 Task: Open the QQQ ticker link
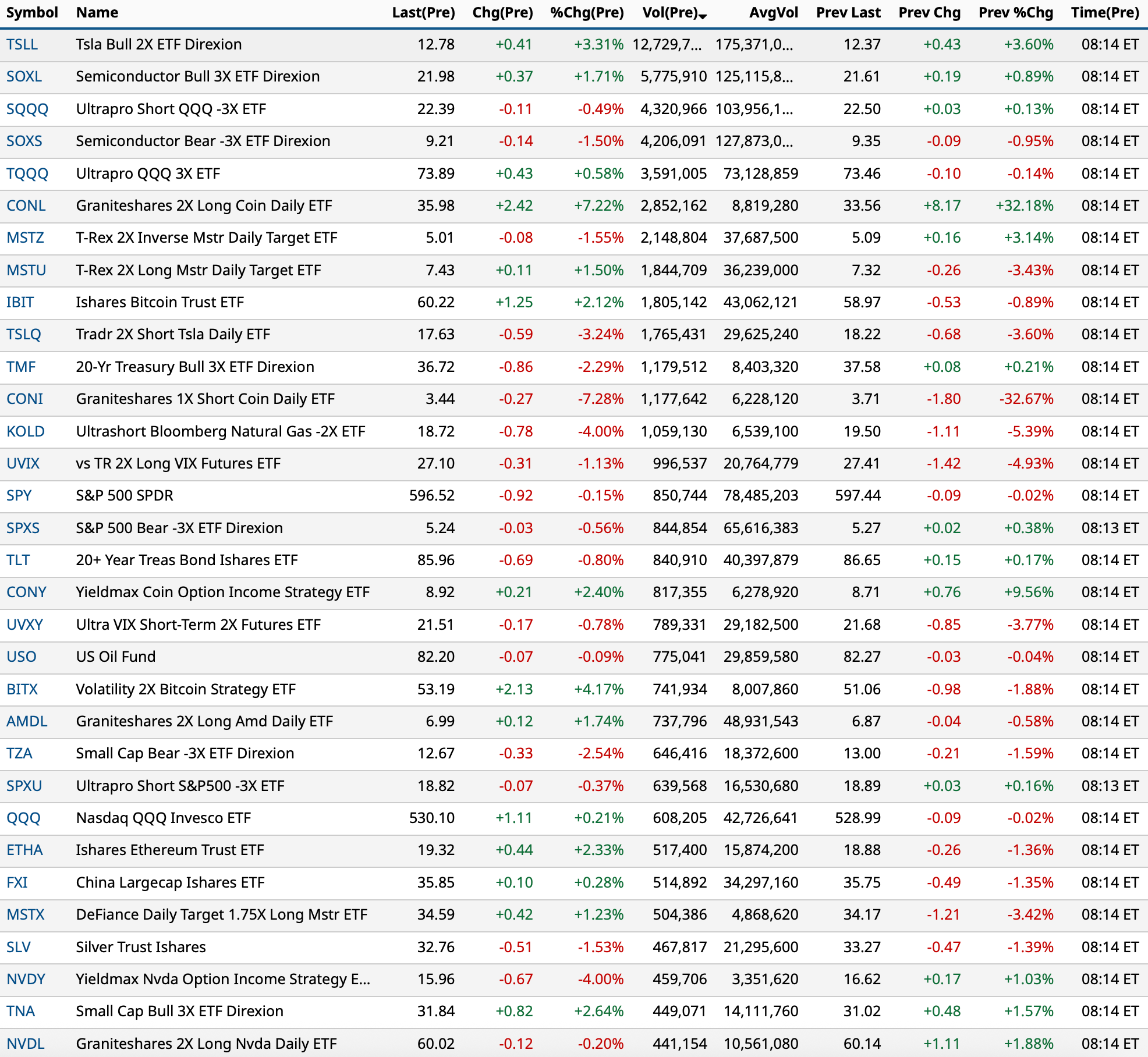[23, 818]
